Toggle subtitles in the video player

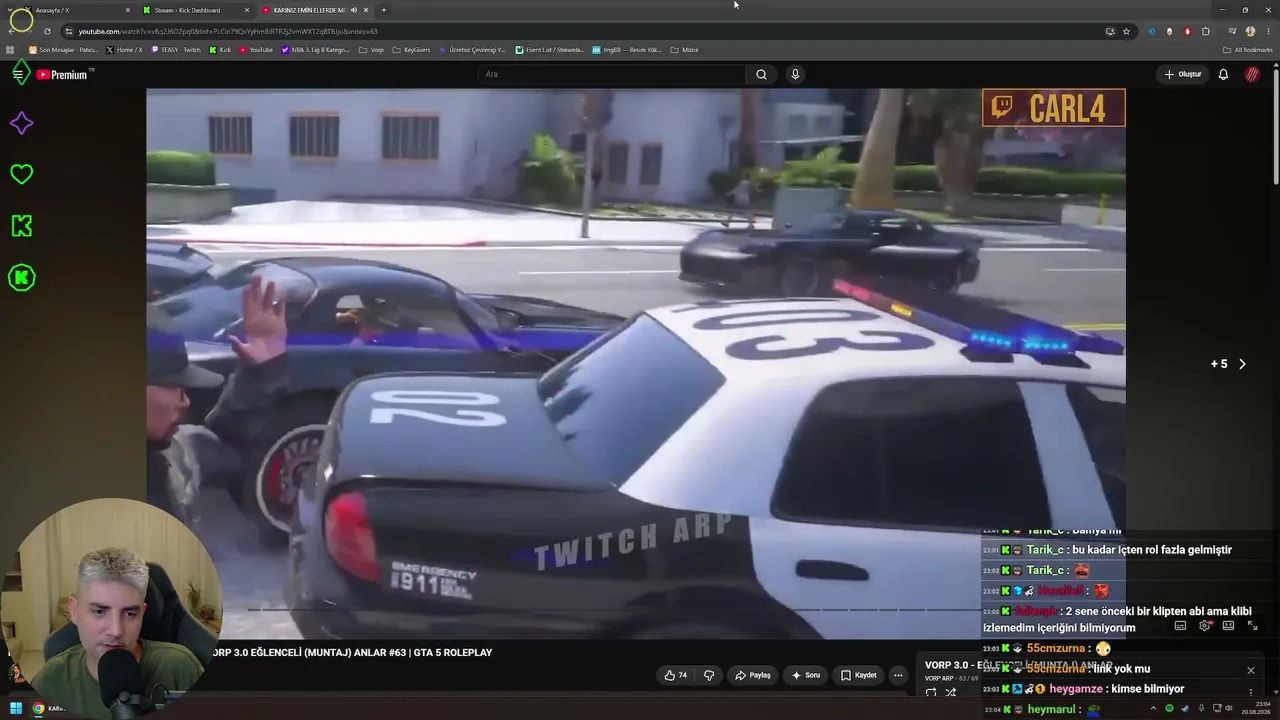(1180, 626)
